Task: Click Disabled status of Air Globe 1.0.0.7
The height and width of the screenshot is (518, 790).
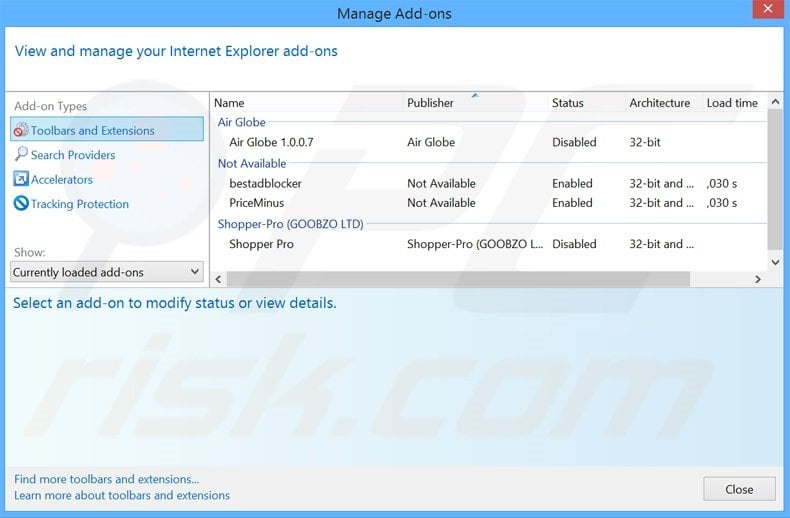Action: click(574, 142)
